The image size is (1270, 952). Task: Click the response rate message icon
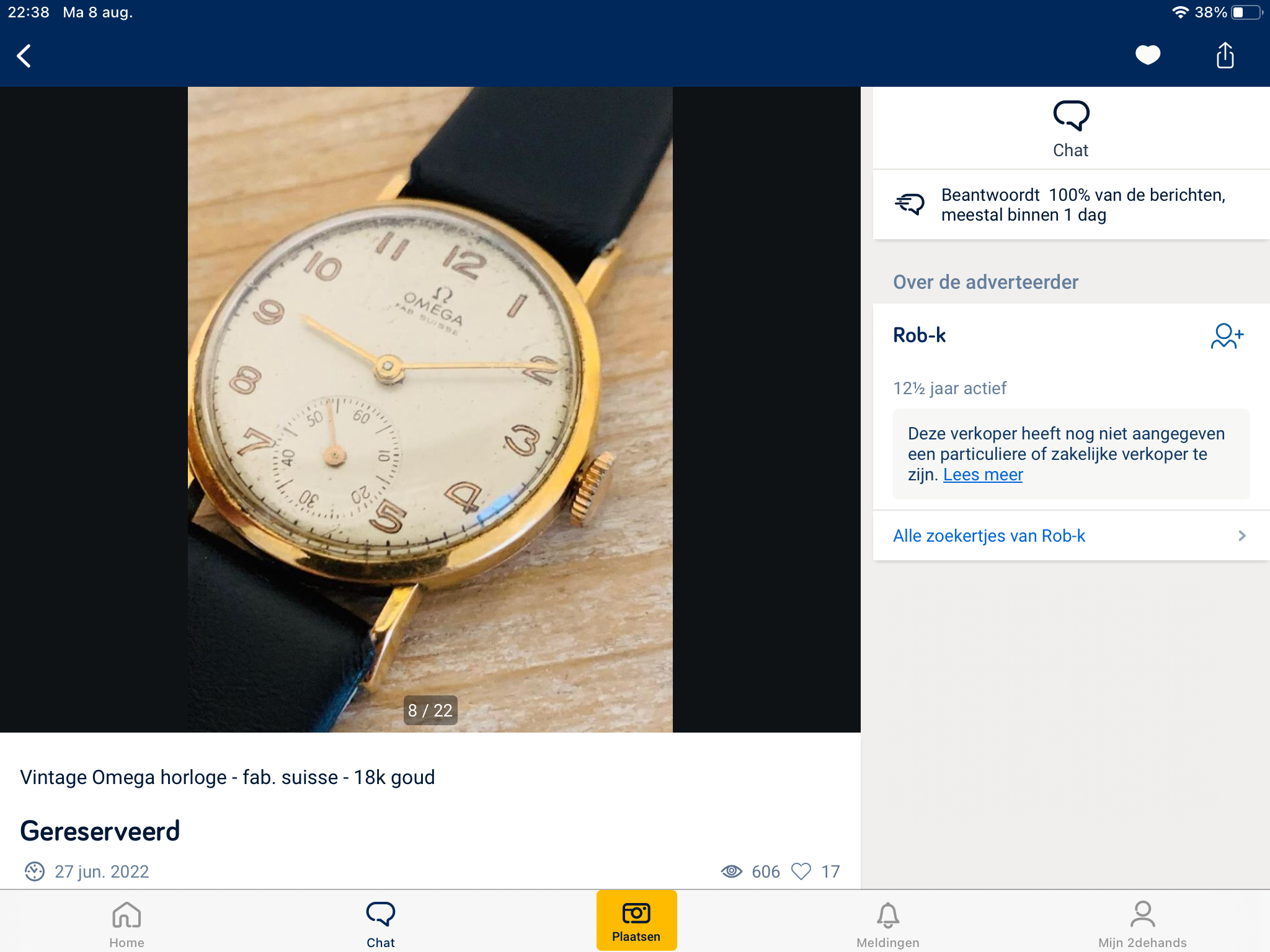coord(910,204)
